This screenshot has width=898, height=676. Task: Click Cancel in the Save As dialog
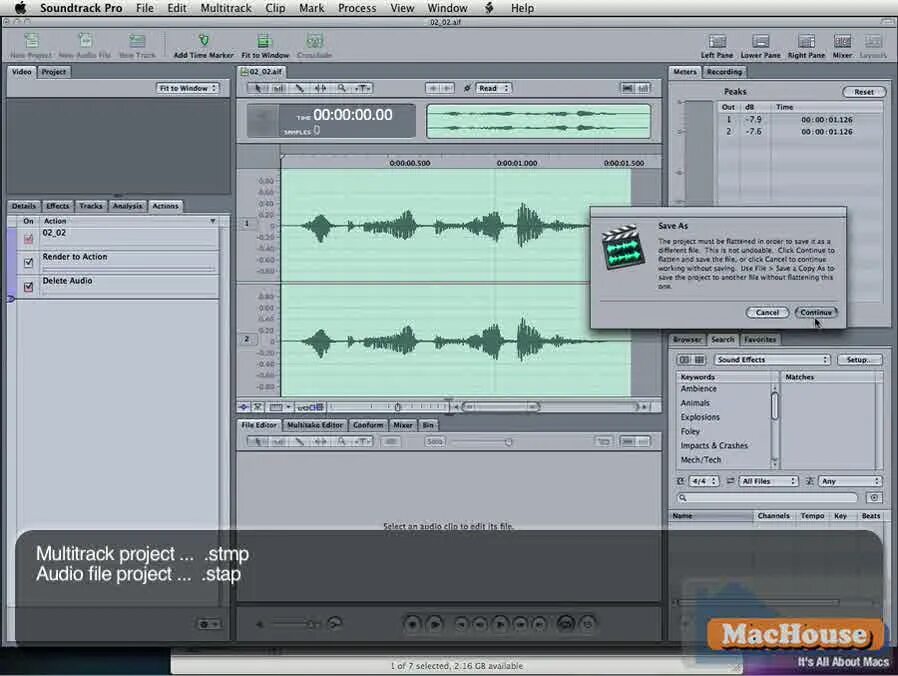click(x=767, y=313)
